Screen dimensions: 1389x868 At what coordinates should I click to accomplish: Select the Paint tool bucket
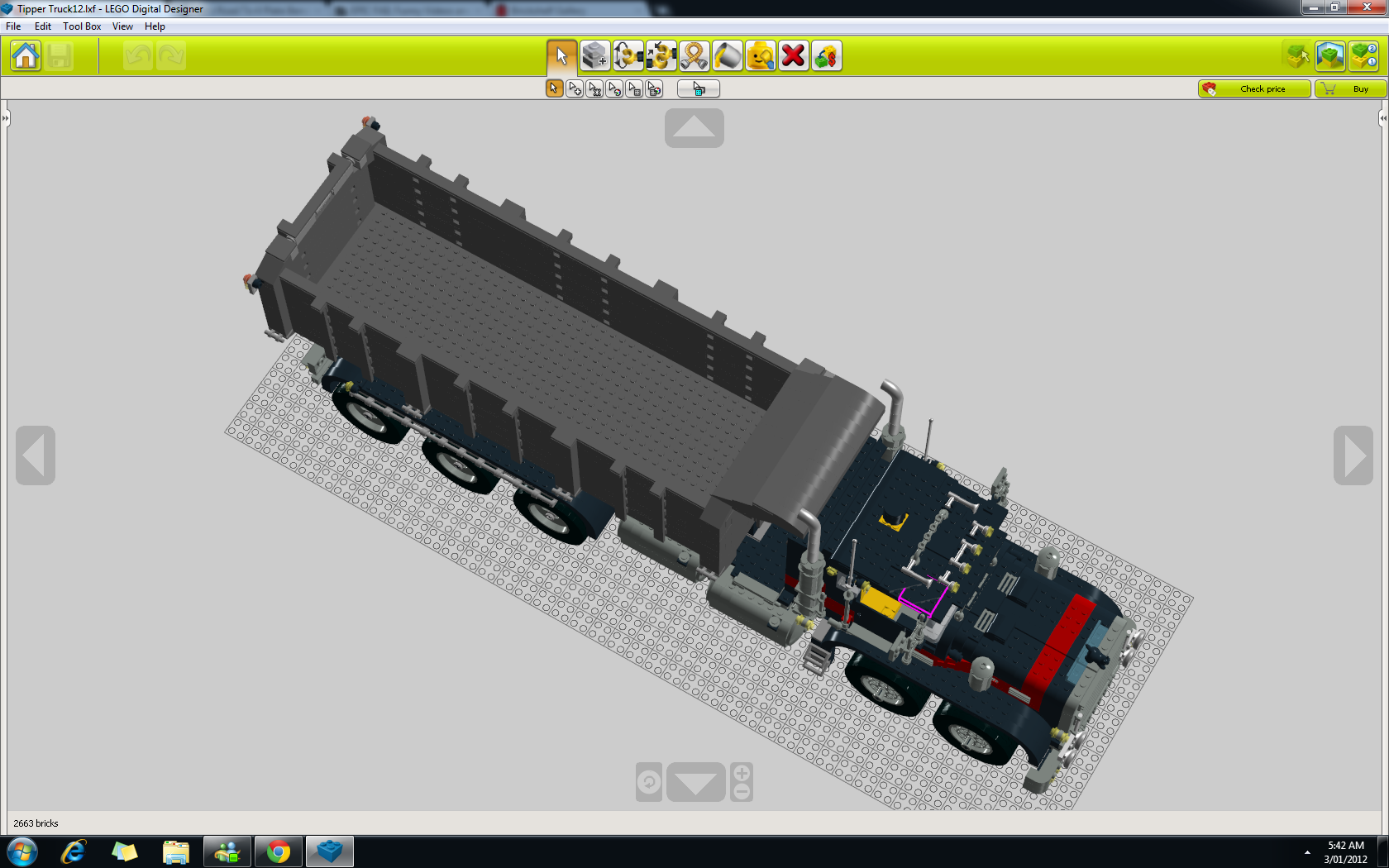tap(727, 56)
